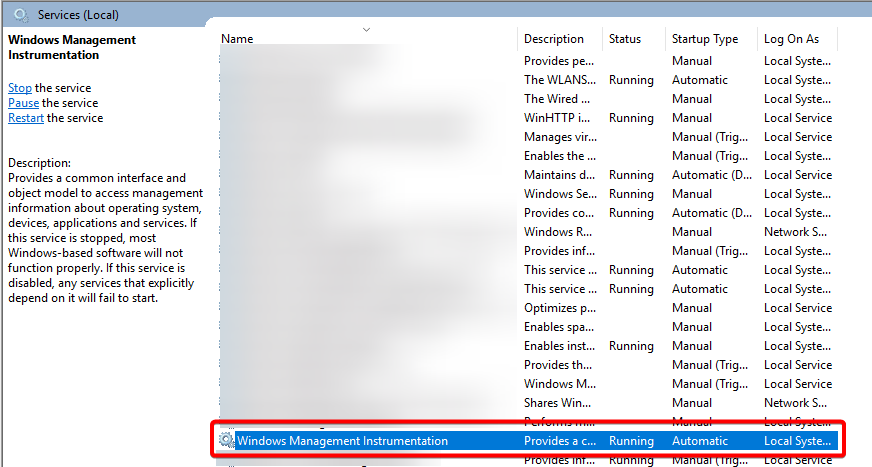Select the 'Enables the ...' description cell
This screenshot has width=872, height=467.
coord(559,156)
